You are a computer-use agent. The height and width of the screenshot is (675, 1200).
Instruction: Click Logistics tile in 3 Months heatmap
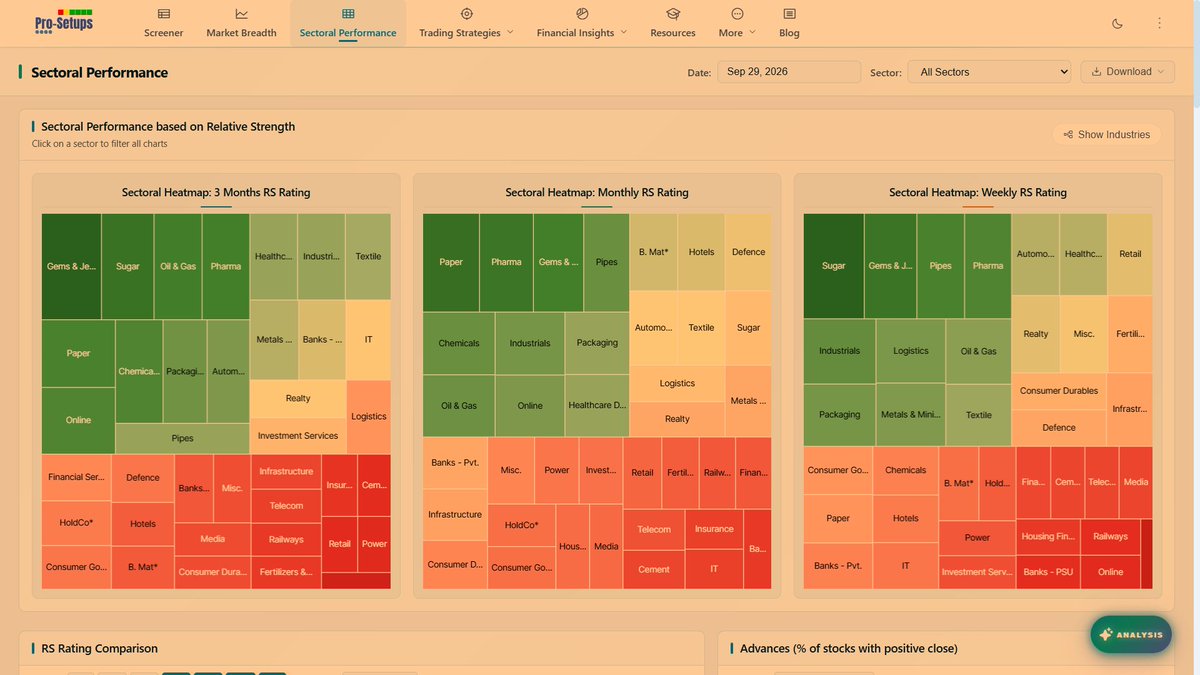(x=368, y=417)
